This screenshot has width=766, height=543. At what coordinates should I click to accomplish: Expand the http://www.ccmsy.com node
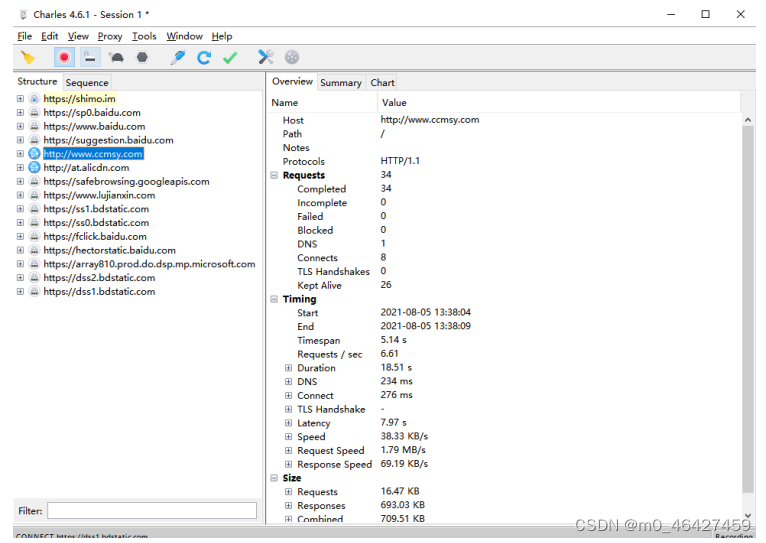[x=20, y=154]
